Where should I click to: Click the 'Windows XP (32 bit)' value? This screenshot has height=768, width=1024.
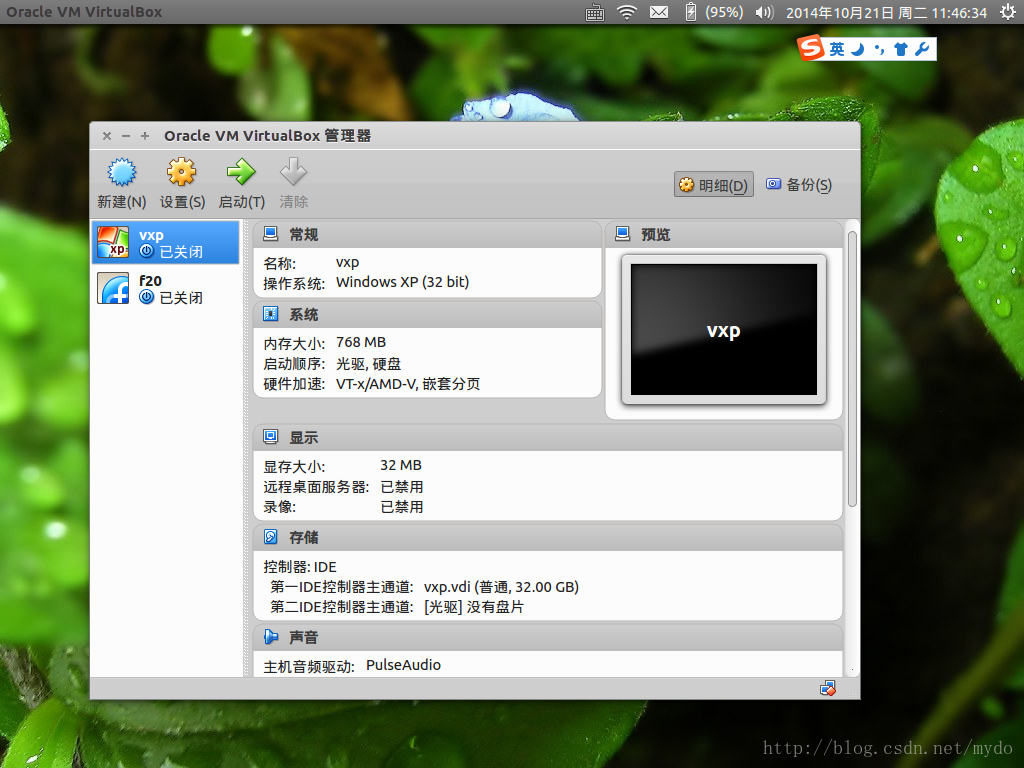tap(402, 282)
